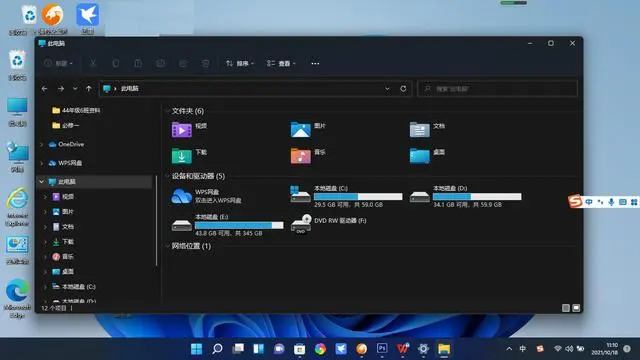Go forward with the right arrow button

pyautogui.click(x=61, y=89)
